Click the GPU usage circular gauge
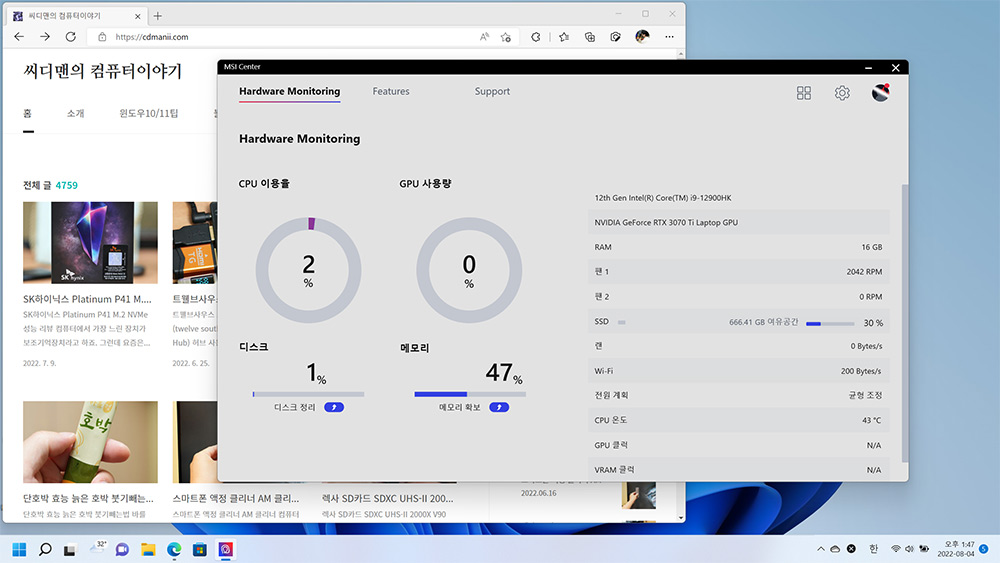The image size is (1000, 563). tap(469, 270)
